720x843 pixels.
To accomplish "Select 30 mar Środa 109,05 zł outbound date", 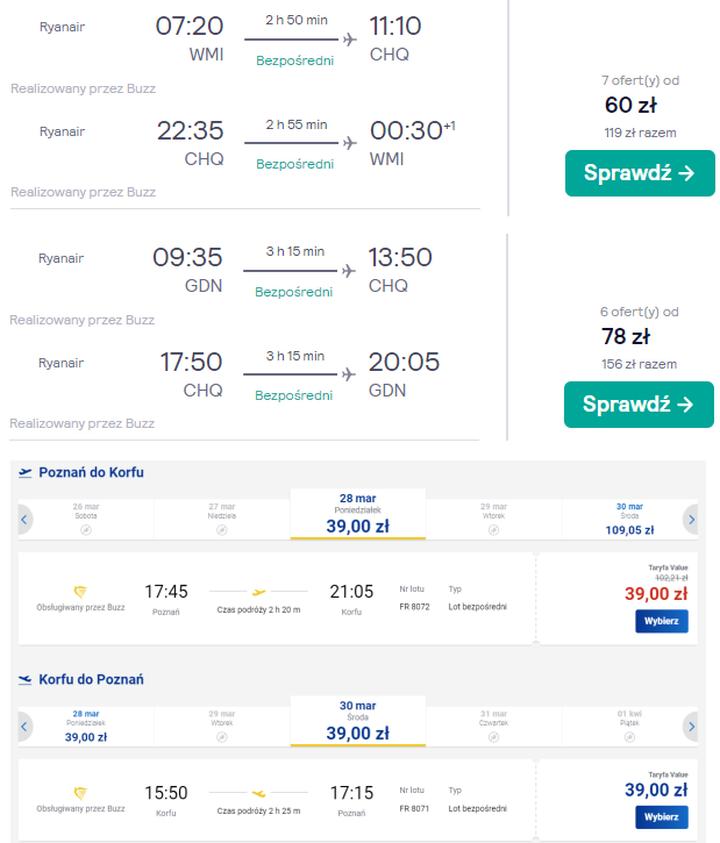I will tap(629, 519).
